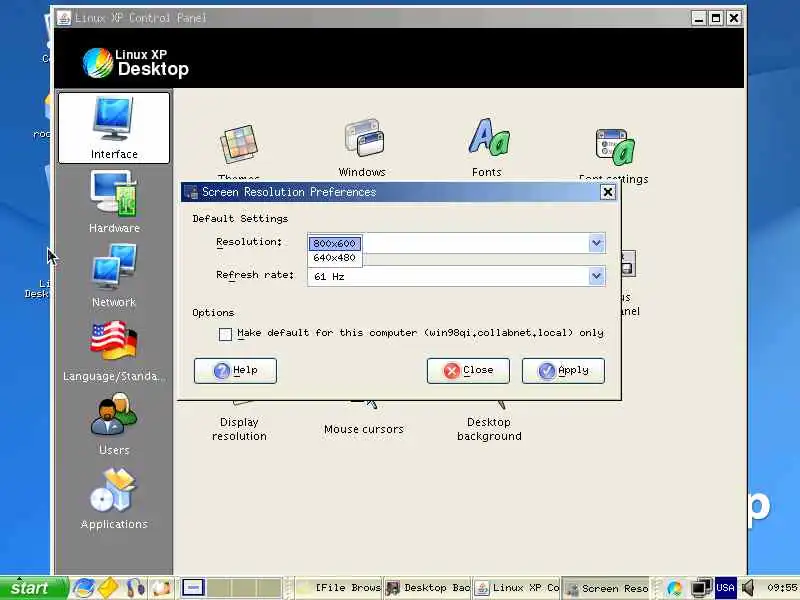Open the Fonts icon
Image resolution: width=800 pixels, height=600 pixels.
pyautogui.click(x=487, y=148)
